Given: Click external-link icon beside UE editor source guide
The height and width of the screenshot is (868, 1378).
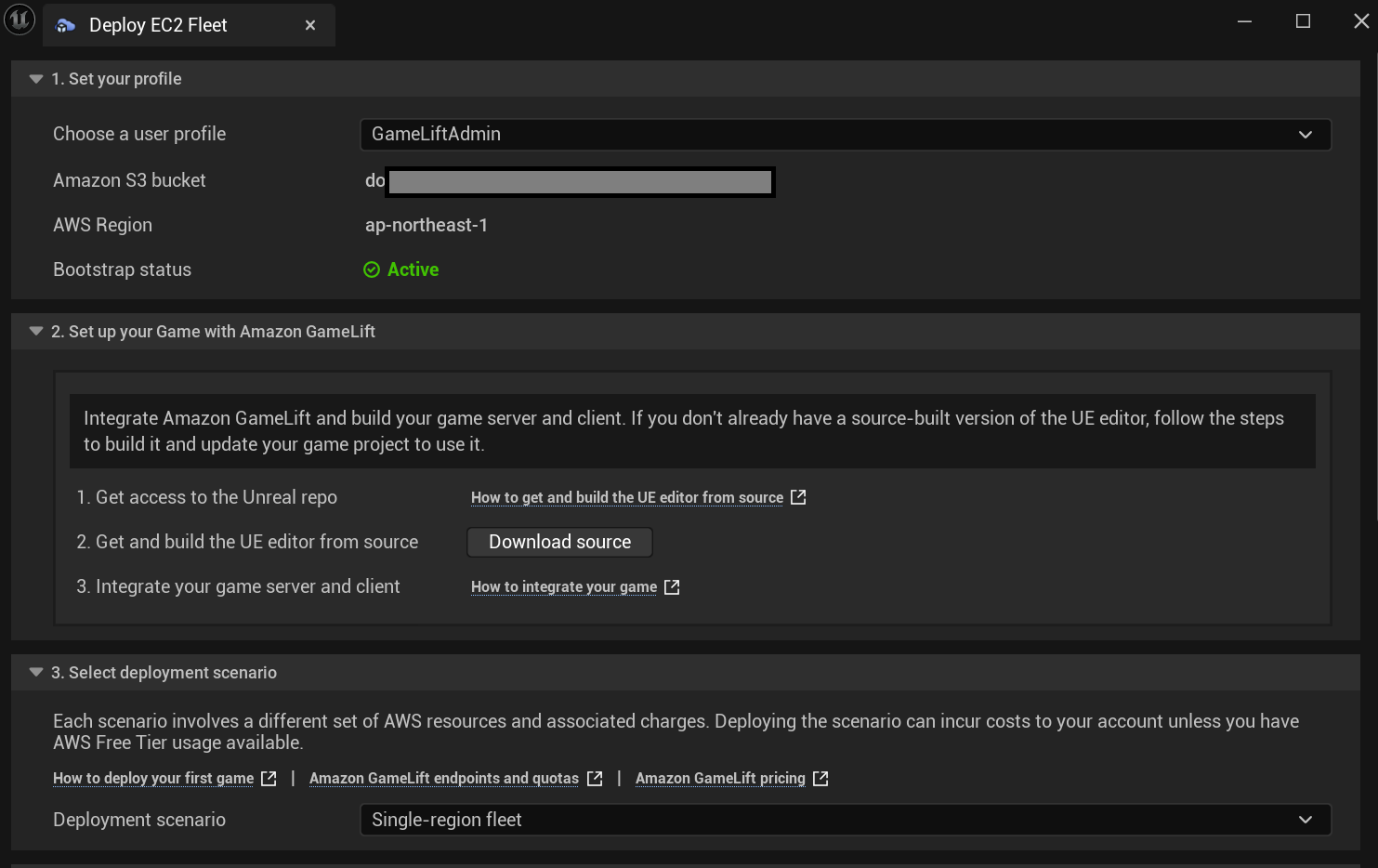Looking at the screenshot, I should tap(797, 497).
